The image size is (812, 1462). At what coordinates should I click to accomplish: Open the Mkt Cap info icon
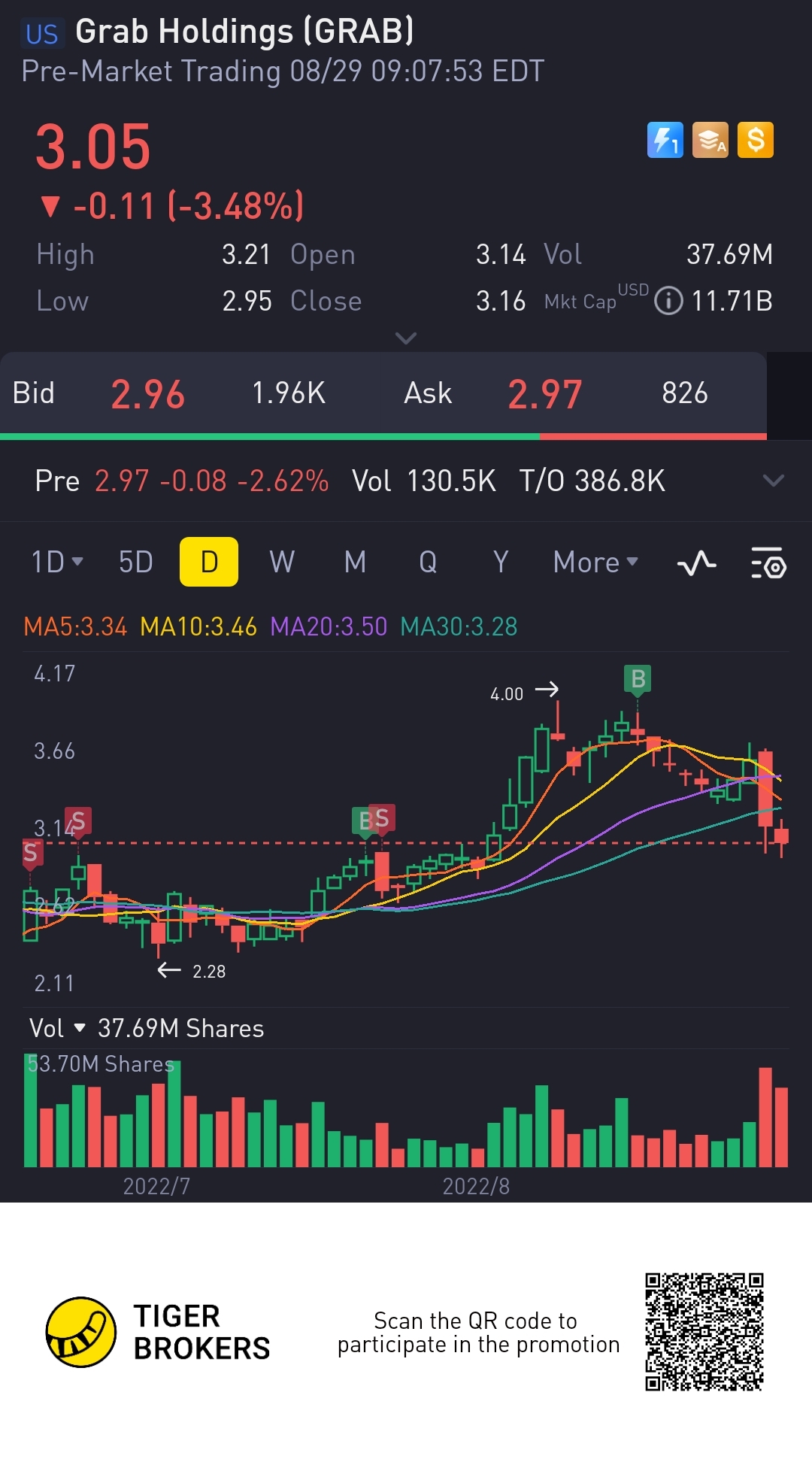668,301
